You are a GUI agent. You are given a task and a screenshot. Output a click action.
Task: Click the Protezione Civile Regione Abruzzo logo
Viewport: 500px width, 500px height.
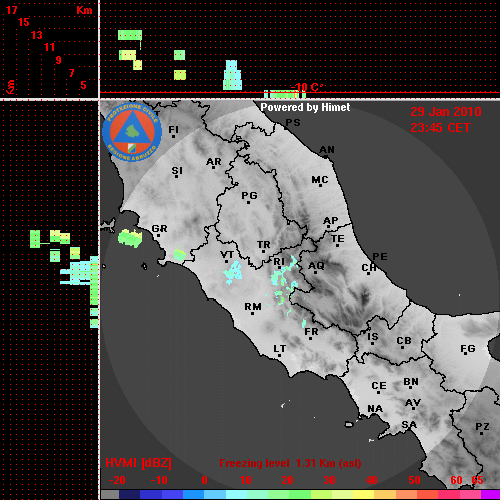132,132
